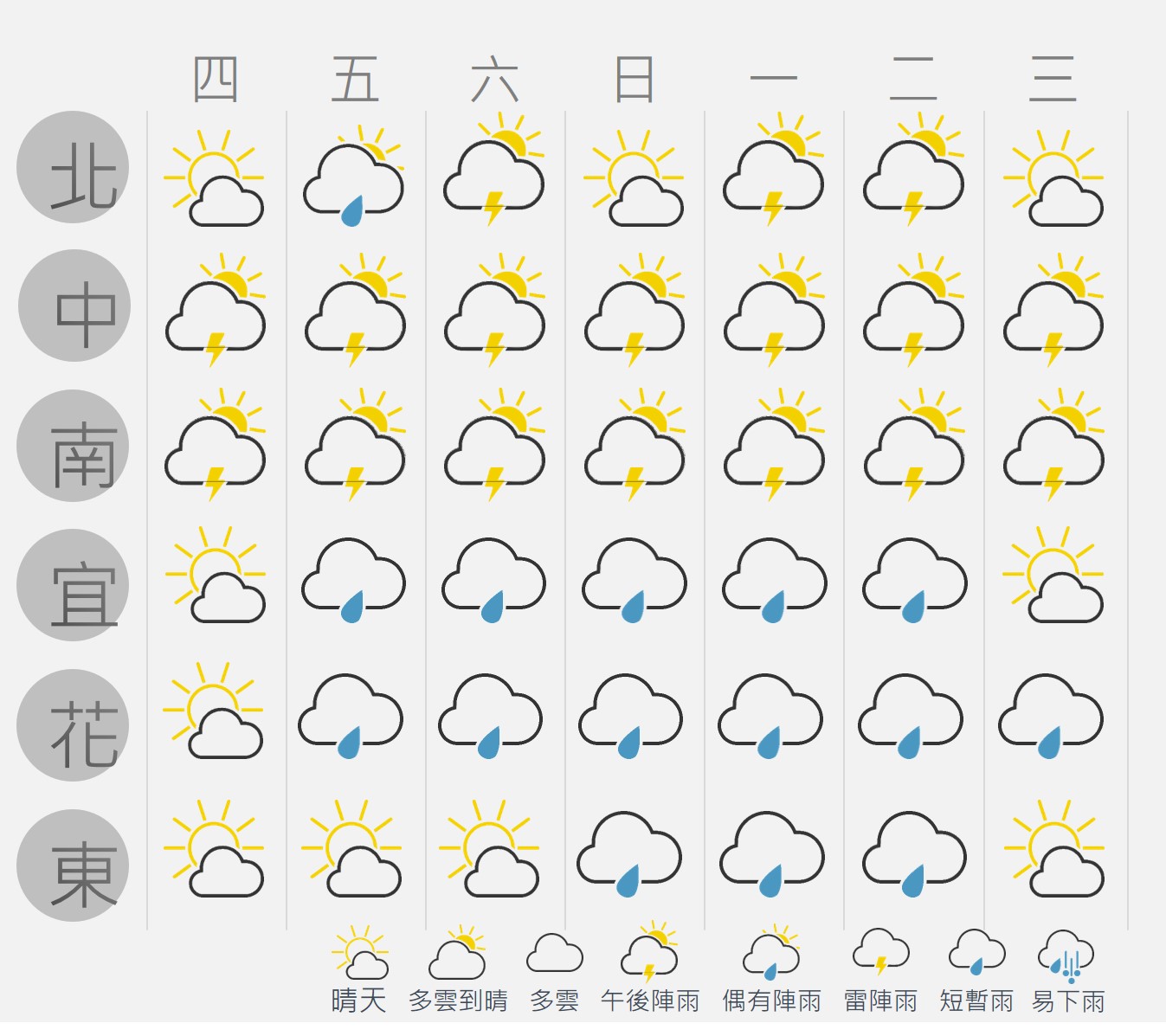Click the 四 day column header

click(216, 80)
